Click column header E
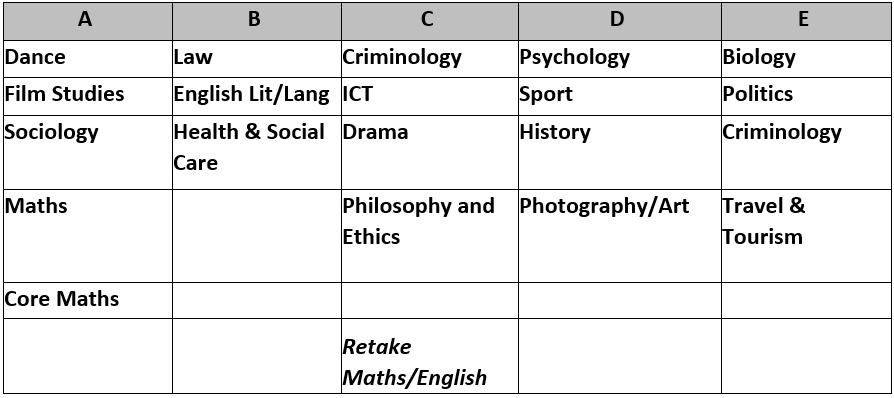Viewport: 894px width, 398px height. [x=806, y=21]
